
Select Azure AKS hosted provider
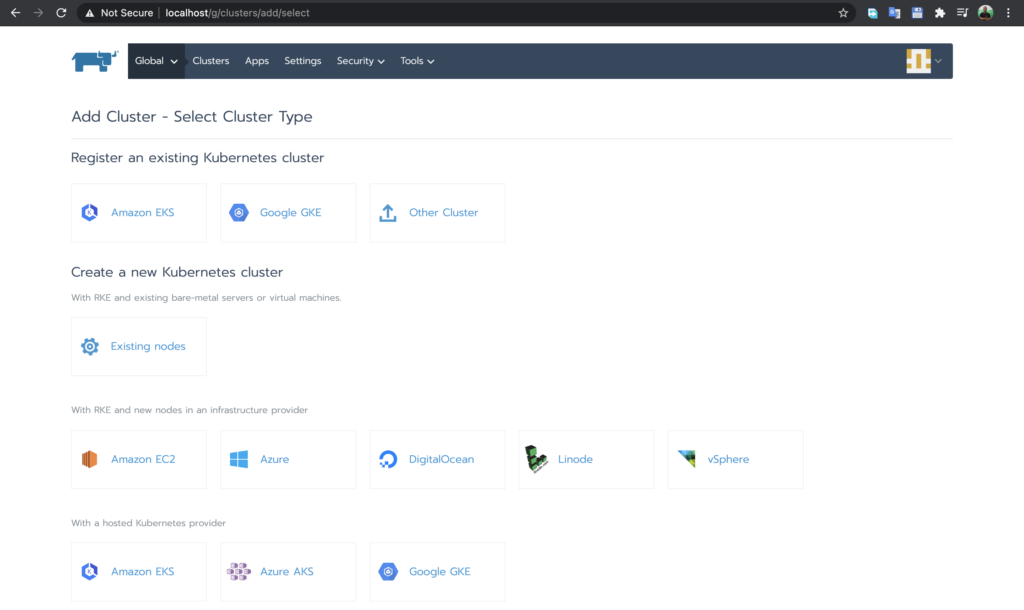[x=288, y=571]
